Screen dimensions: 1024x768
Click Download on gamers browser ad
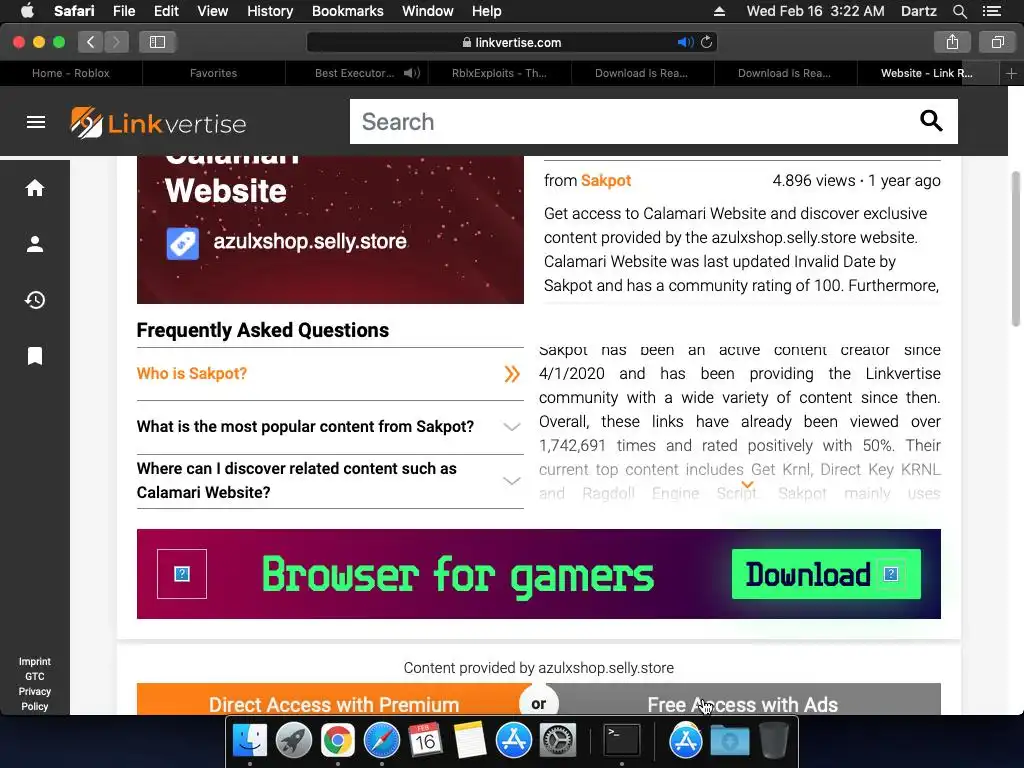(x=826, y=574)
